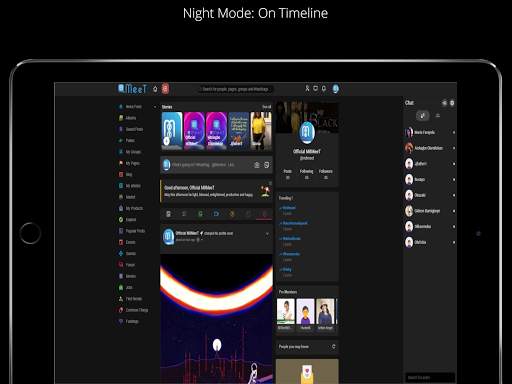Select the orange post filter tab icon
This screenshot has height=384, width=512.
(232, 214)
